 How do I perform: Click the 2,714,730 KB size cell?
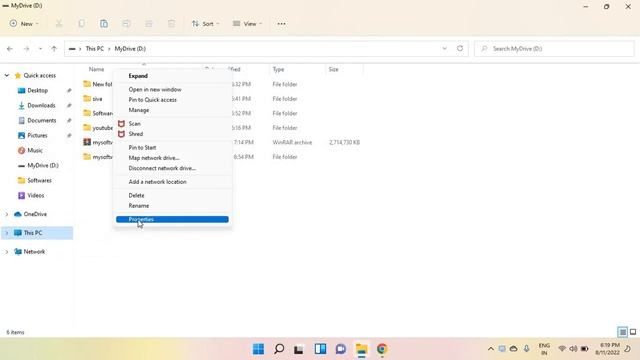[x=344, y=142]
